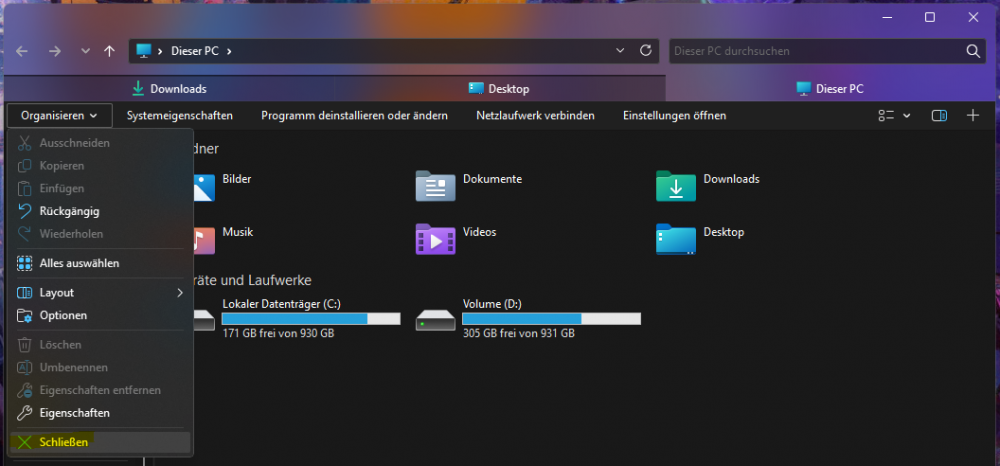Click Löschen menu entry
Viewport: 1000px width, 466px height.
coord(101,345)
